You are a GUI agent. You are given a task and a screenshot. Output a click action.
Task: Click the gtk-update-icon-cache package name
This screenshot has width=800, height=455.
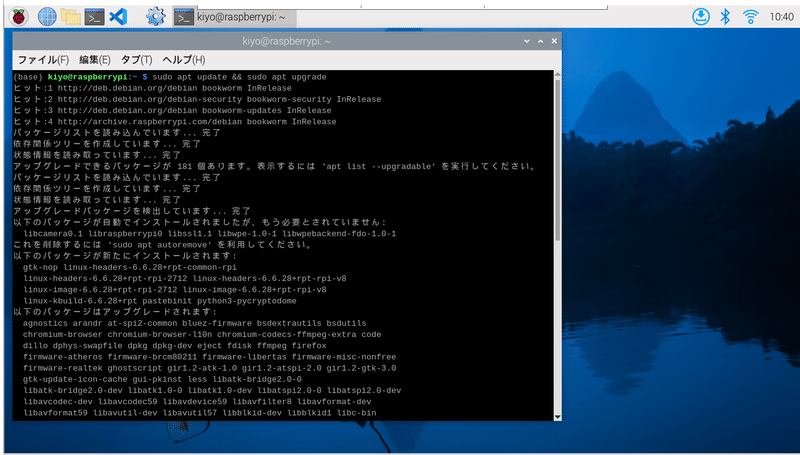[x=75, y=380]
